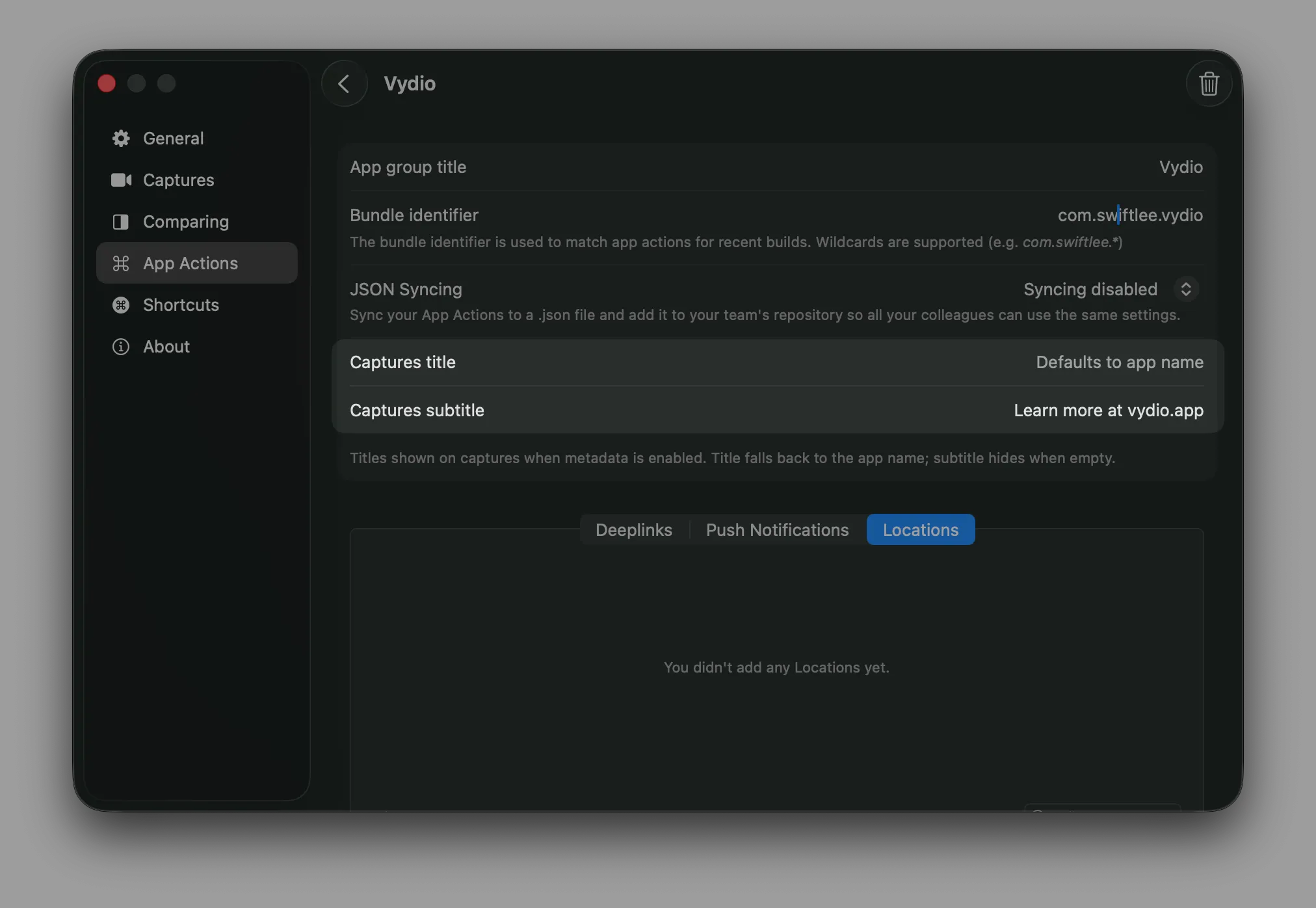Open the About sidebar item
Image resolution: width=1316 pixels, height=908 pixels.
197,346
